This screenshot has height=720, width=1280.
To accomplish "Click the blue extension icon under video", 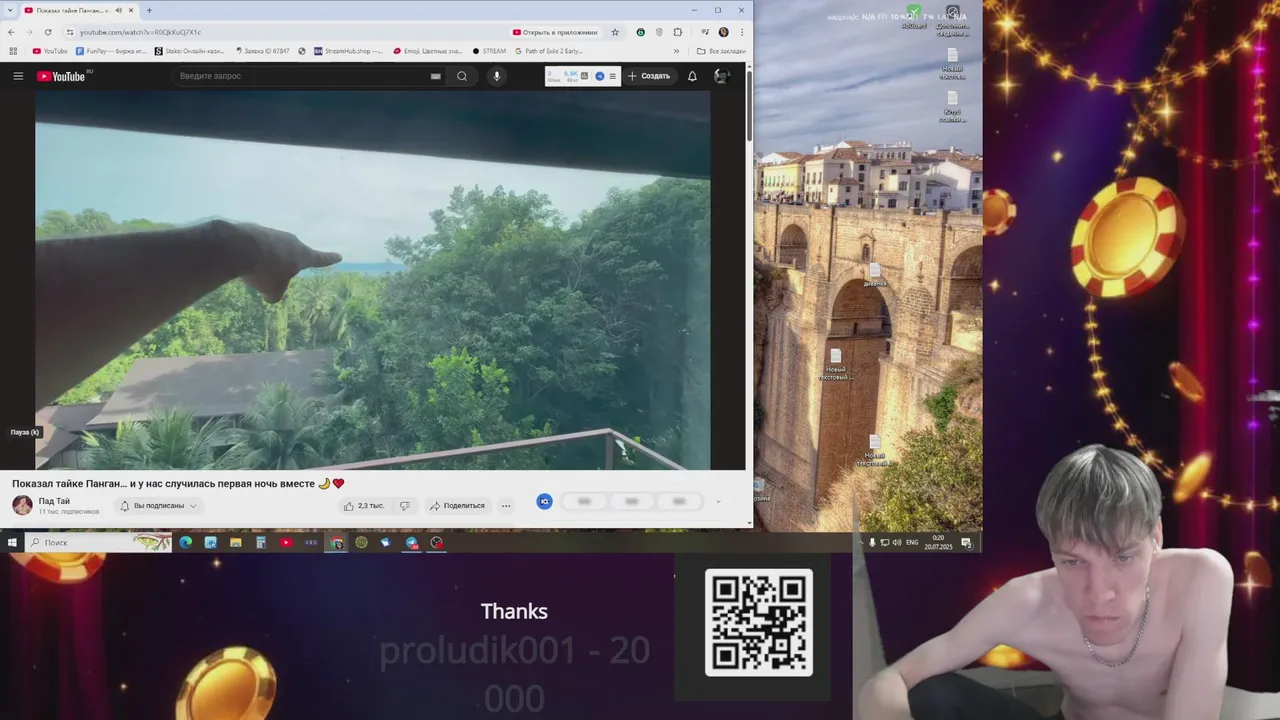I will [544, 501].
